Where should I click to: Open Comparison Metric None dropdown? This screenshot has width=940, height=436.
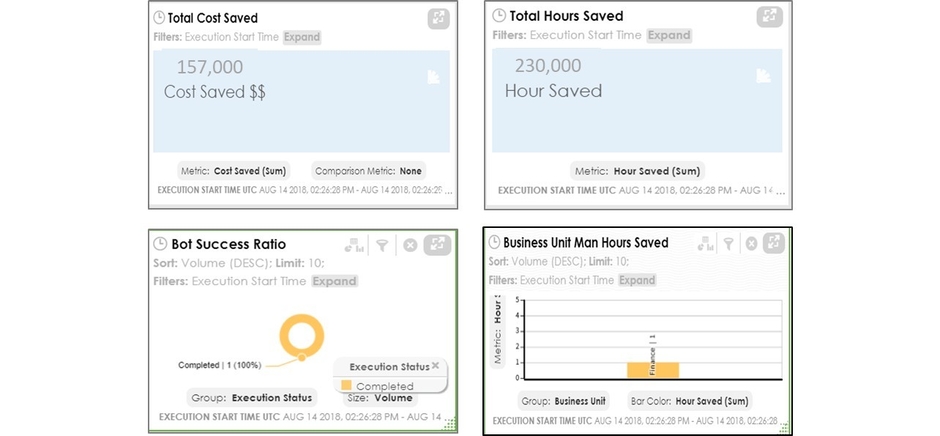point(369,171)
